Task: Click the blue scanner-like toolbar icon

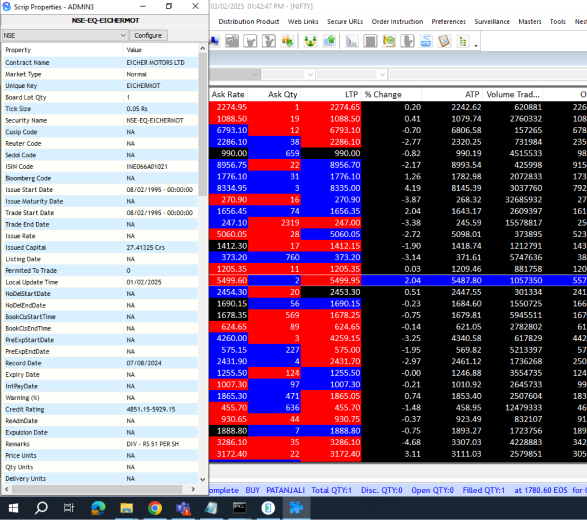Action: pyautogui.click(x=426, y=41)
